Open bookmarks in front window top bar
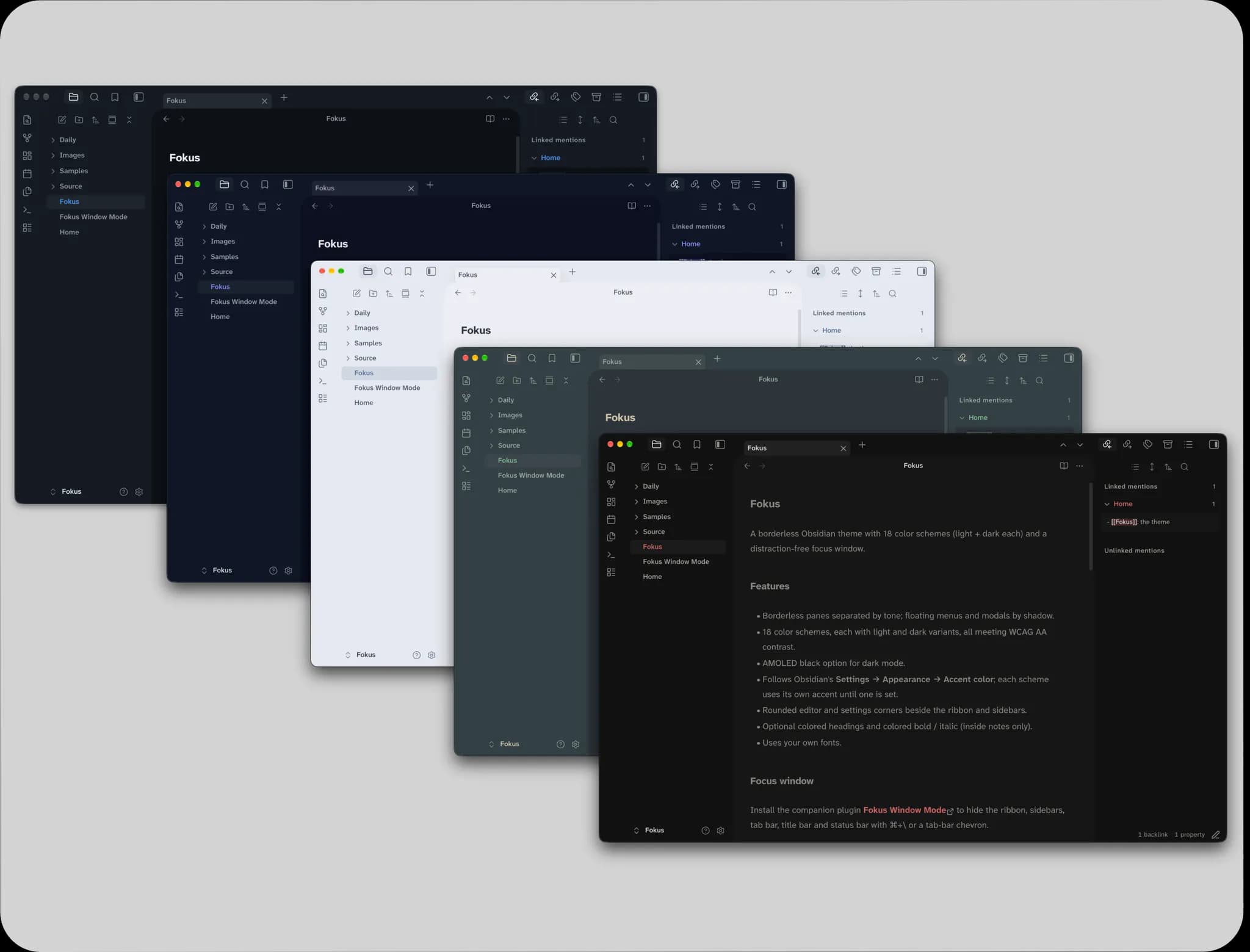Image resolution: width=1250 pixels, height=952 pixels. [x=697, y=445]
